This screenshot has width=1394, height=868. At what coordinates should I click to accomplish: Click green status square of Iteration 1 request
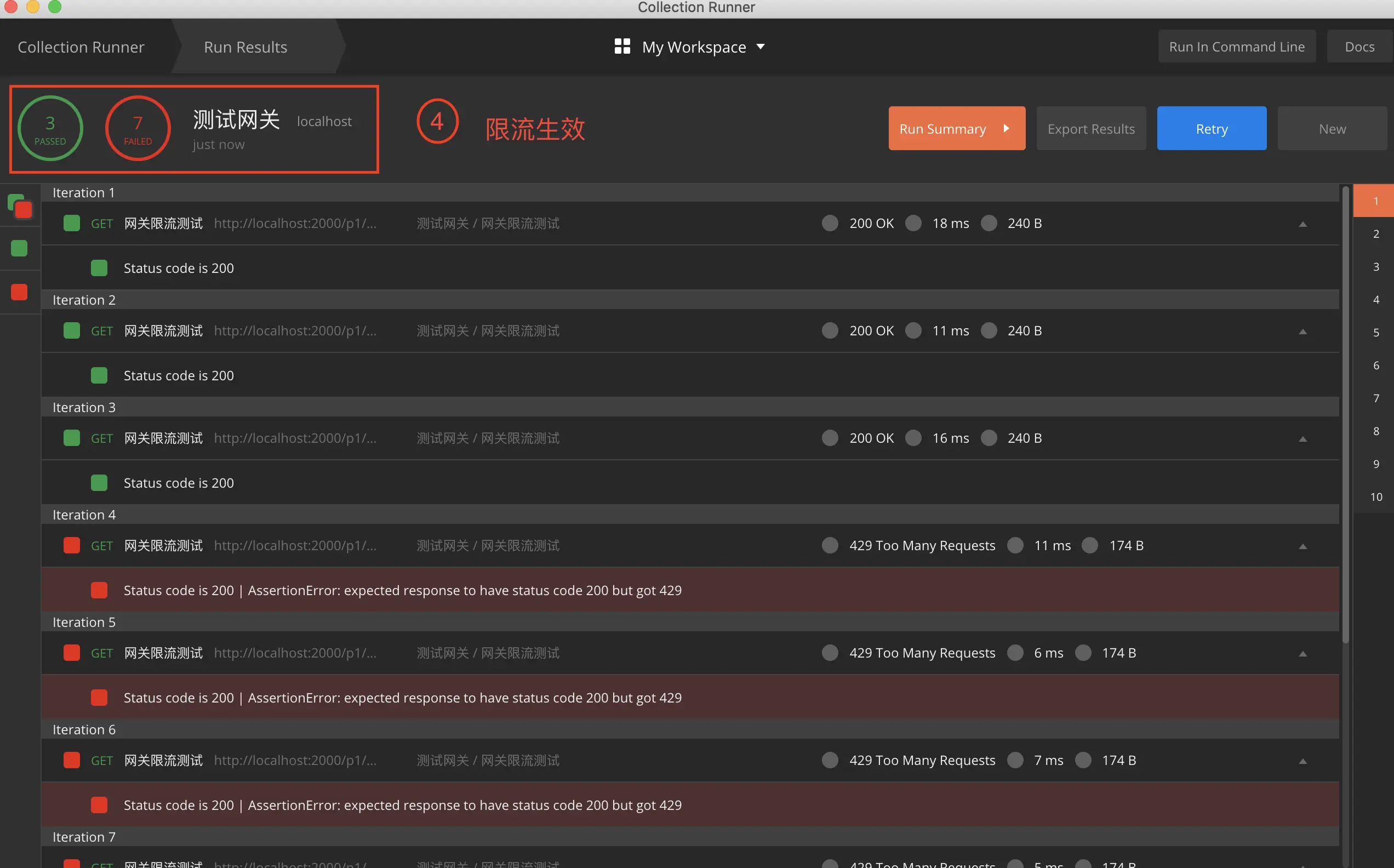[x=72, y=224]
